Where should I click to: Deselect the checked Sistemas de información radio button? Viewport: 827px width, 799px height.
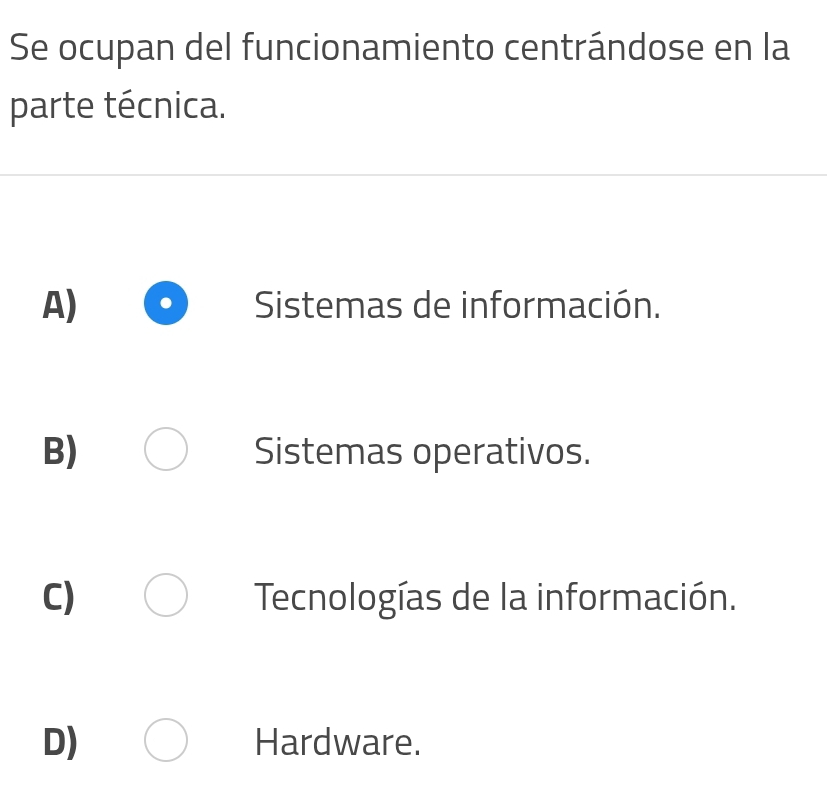click(x=166, y=303)
